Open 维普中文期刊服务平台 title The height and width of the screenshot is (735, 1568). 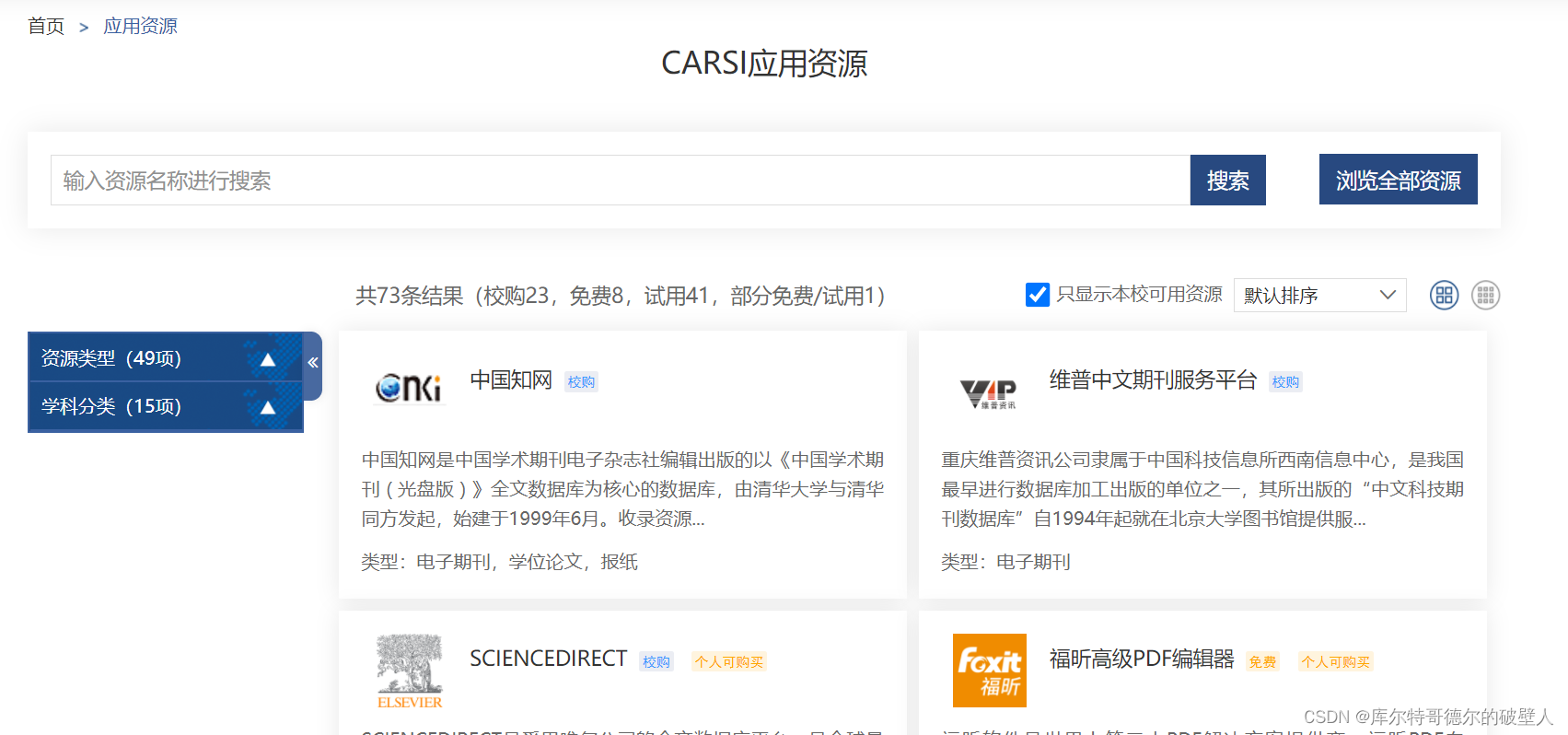(1153, 379)
